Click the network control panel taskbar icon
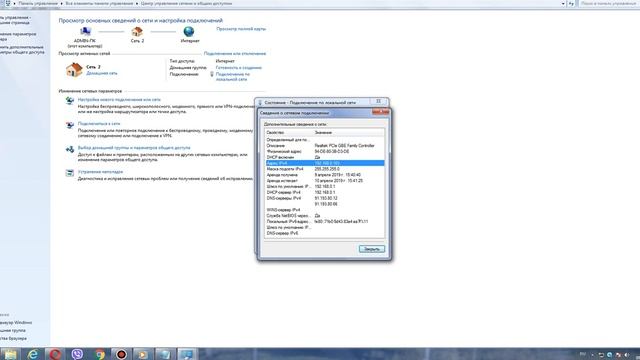This screenshot has height=360, width=640. (187, 354)
